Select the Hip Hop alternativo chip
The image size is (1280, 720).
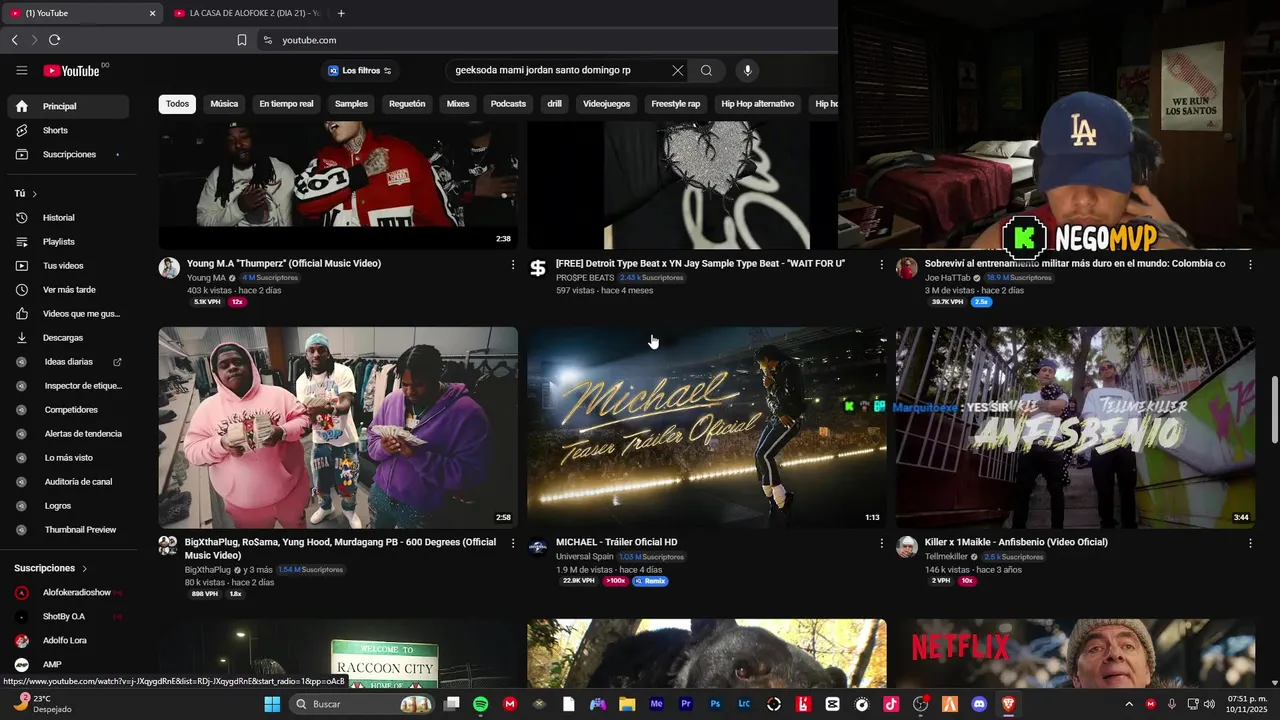758,104
